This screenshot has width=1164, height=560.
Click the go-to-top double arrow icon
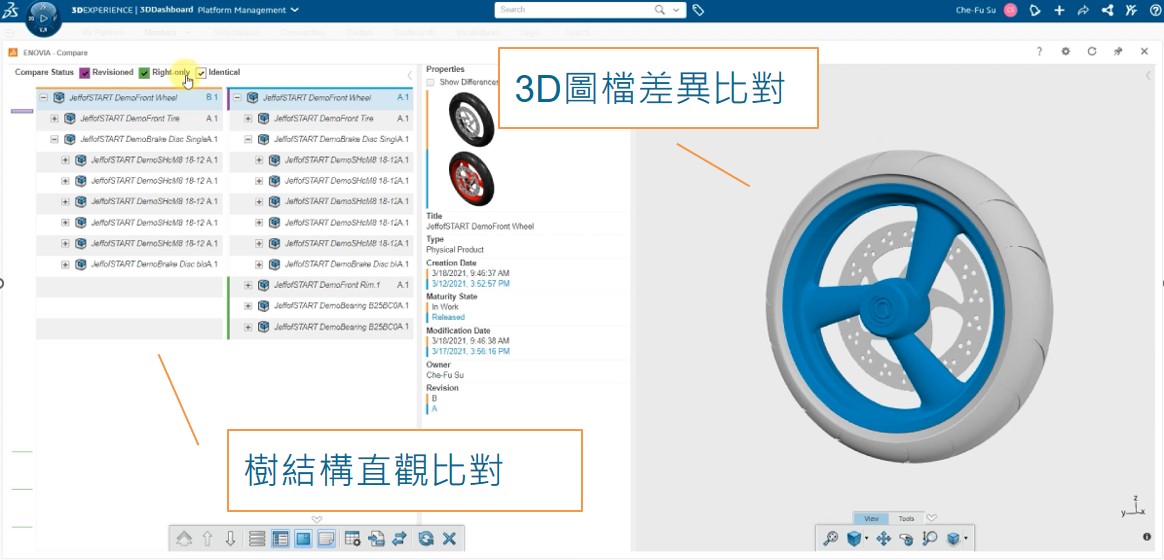point(185,539)
